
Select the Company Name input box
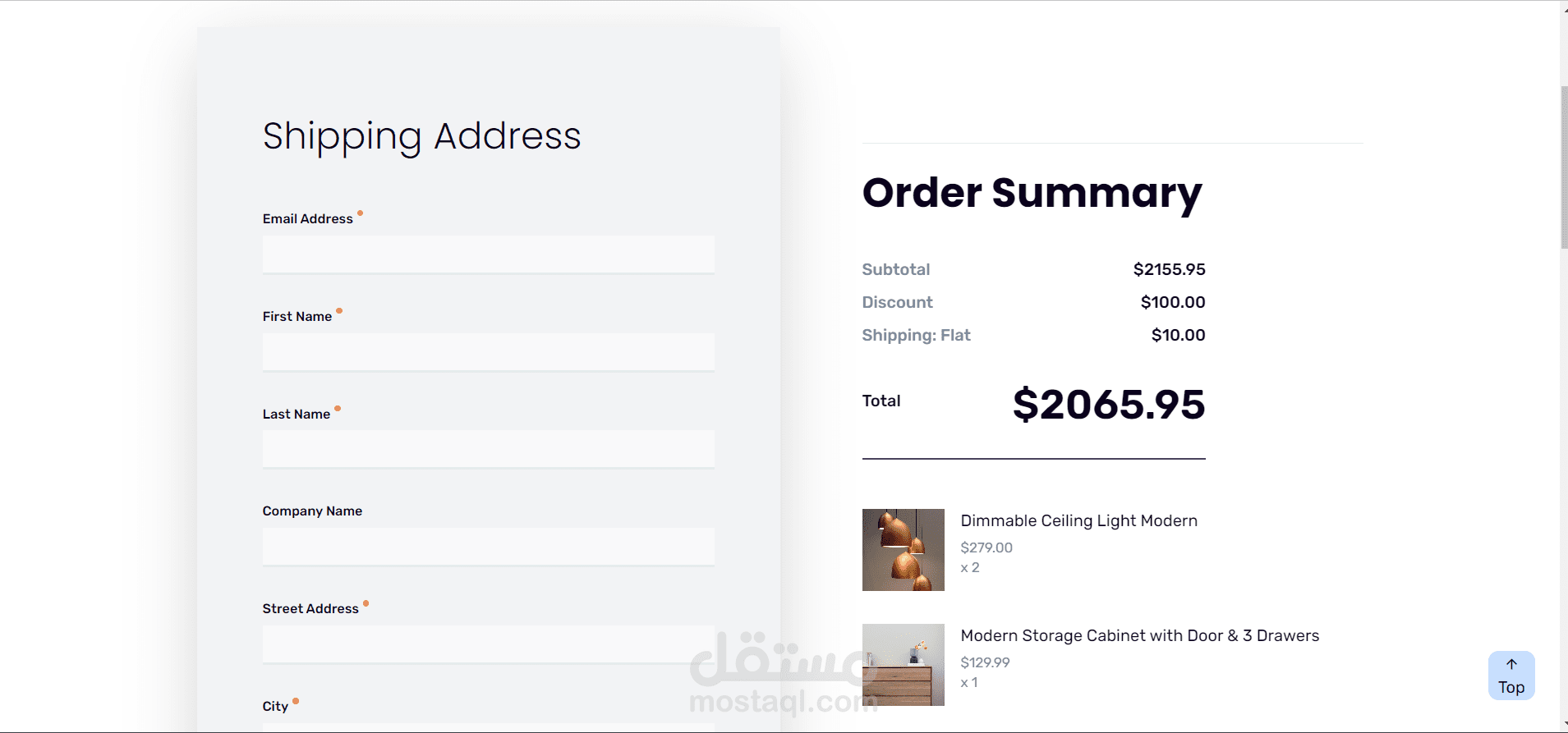pyautogui.click(x=488, y=547)
